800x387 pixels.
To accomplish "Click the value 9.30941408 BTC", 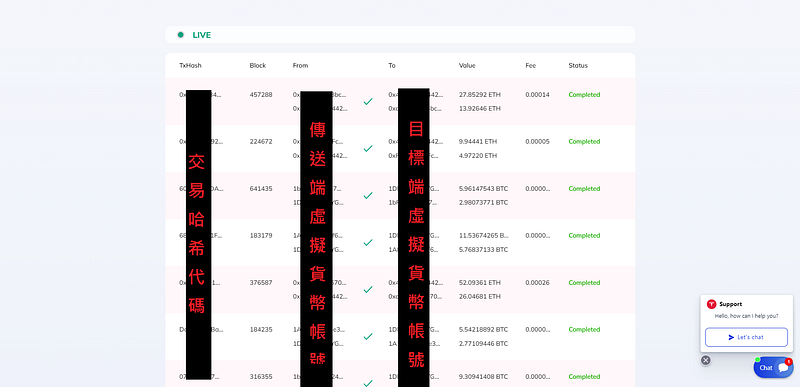I will [483, 376].
